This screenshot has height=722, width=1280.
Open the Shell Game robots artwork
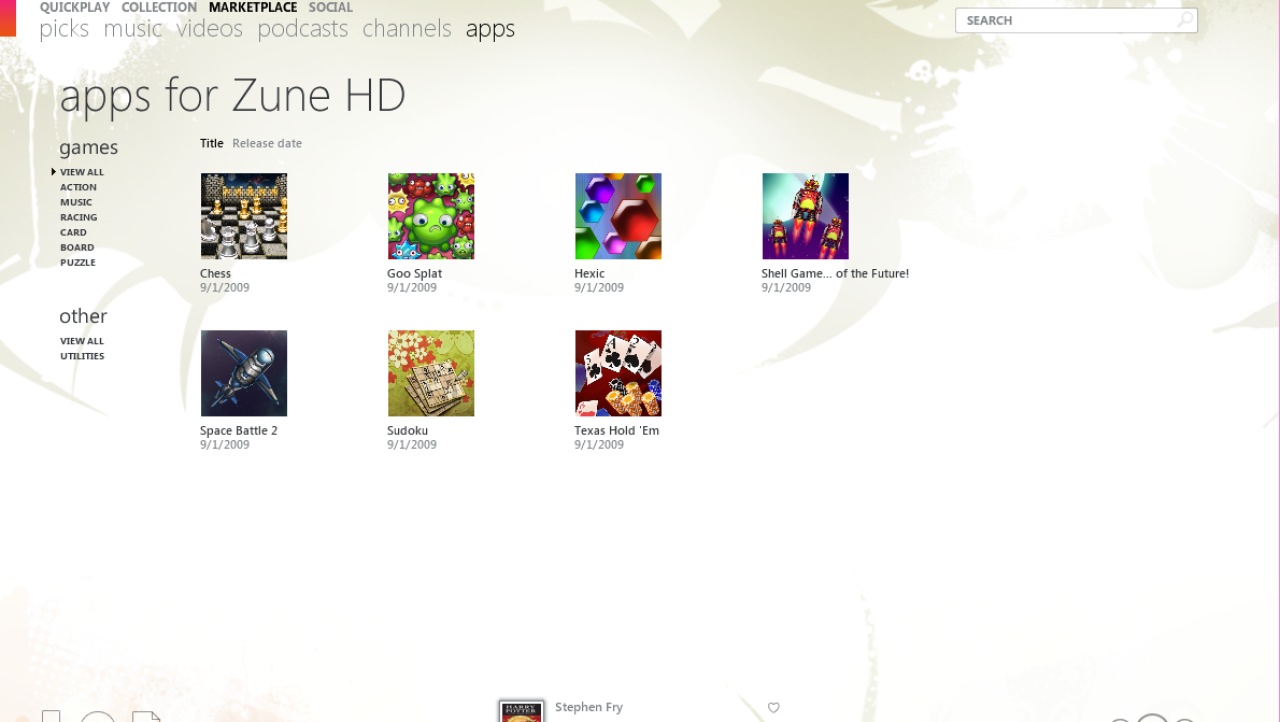tap(805, 216)
